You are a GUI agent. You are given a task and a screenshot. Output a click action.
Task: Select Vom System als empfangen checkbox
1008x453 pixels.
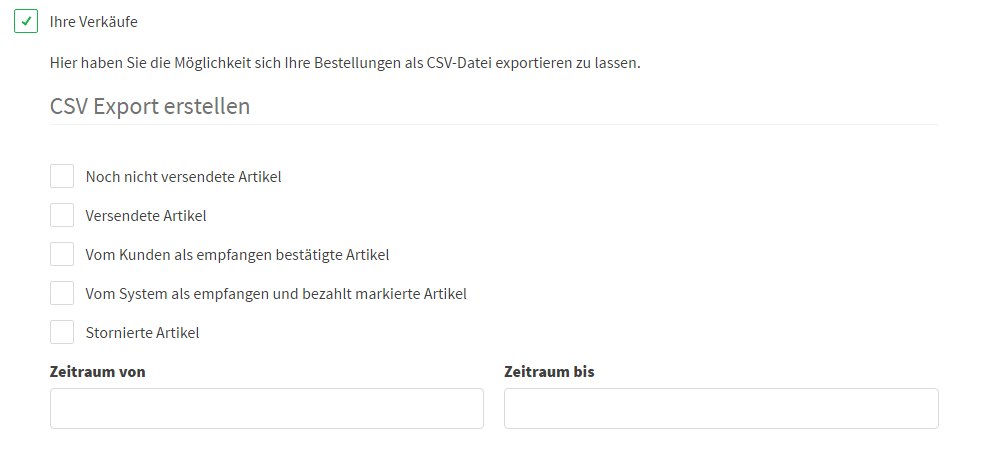(x=62, y=294)
